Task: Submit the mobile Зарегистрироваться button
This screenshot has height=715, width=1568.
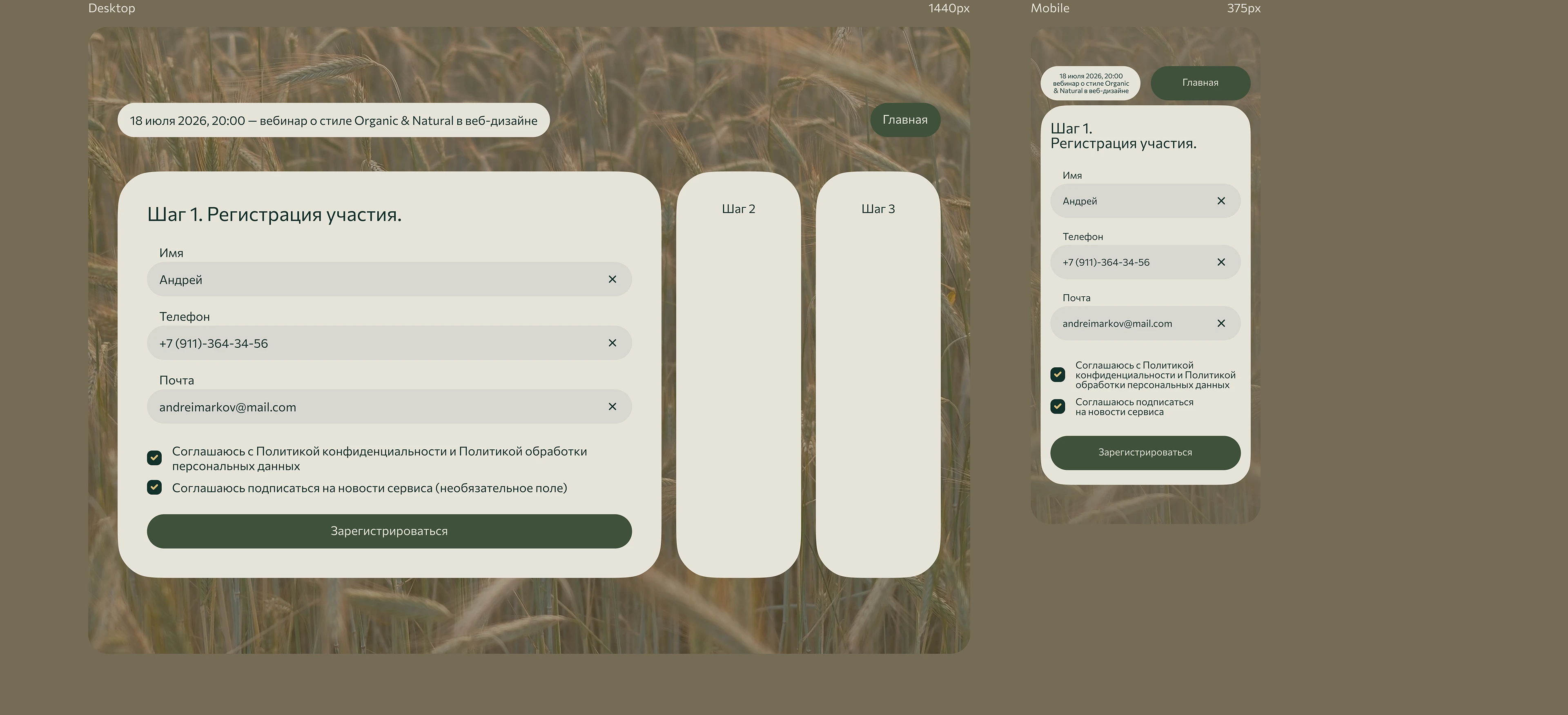Action: [x=1145, y=453]
